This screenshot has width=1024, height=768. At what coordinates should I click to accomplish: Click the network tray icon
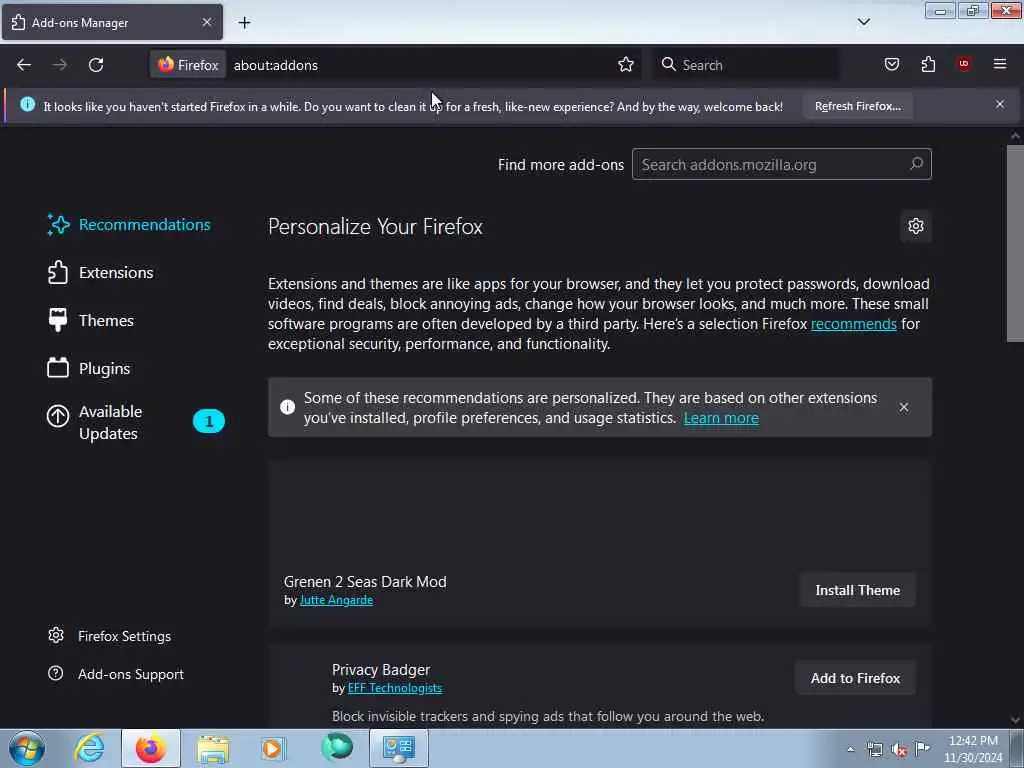[x=874, y=750]
